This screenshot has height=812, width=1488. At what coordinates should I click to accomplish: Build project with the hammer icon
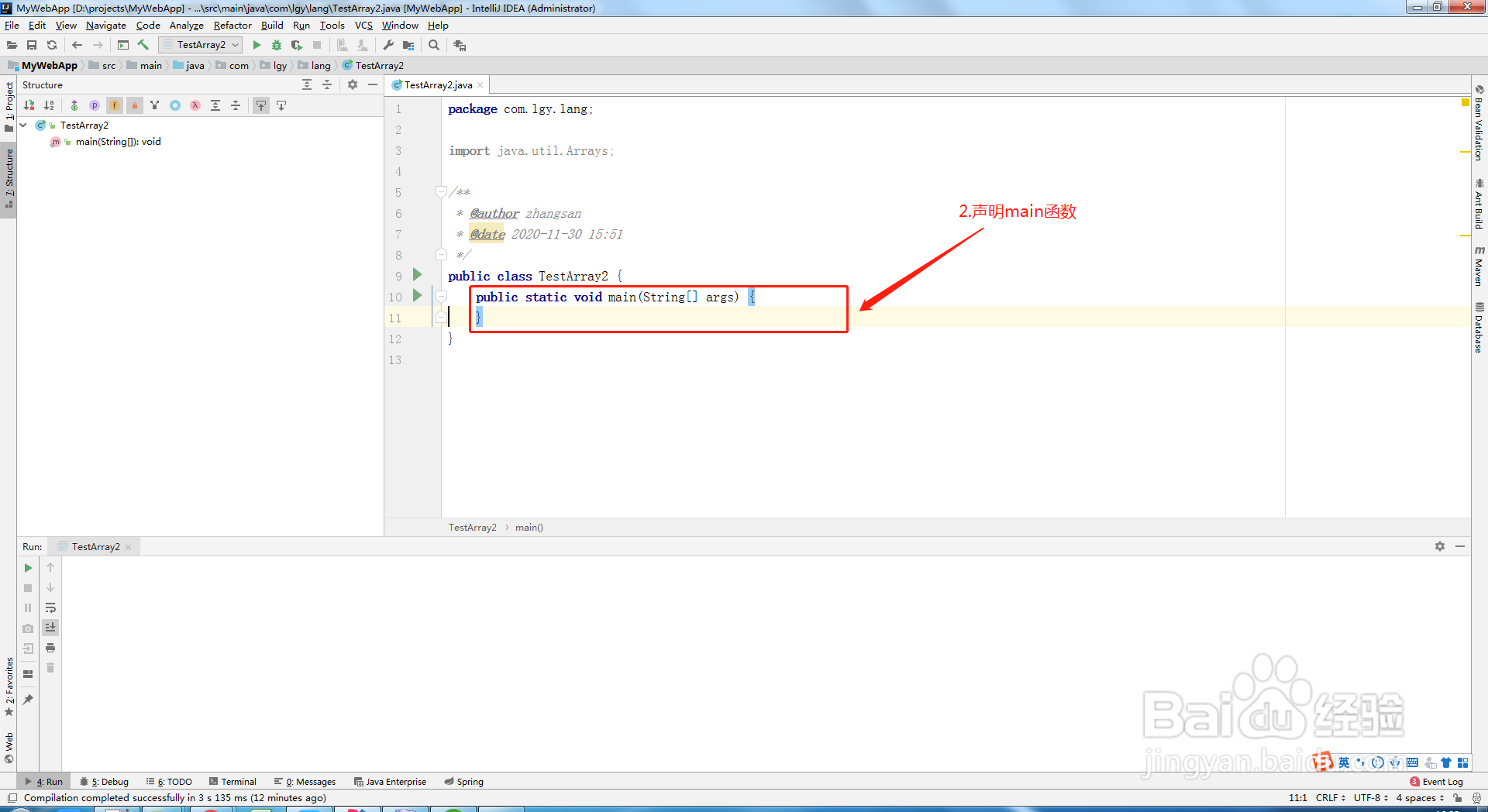click(x=143, y=45)
